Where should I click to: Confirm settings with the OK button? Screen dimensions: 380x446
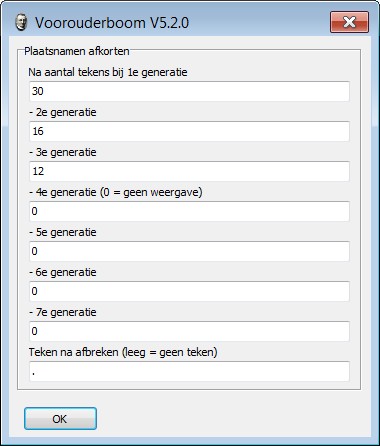click(x=60, y=419)
